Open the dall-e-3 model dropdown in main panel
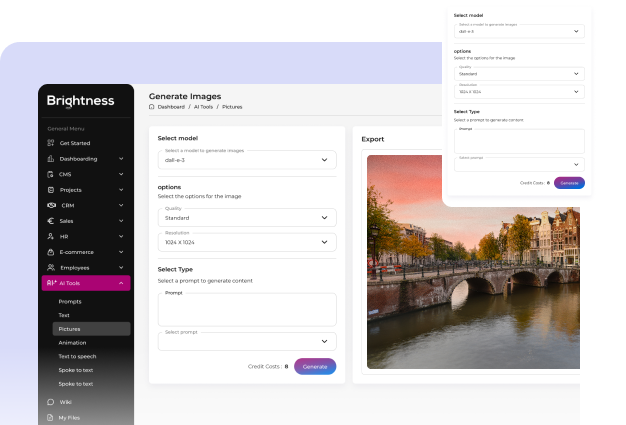626x425 pixels. (247, 160)
